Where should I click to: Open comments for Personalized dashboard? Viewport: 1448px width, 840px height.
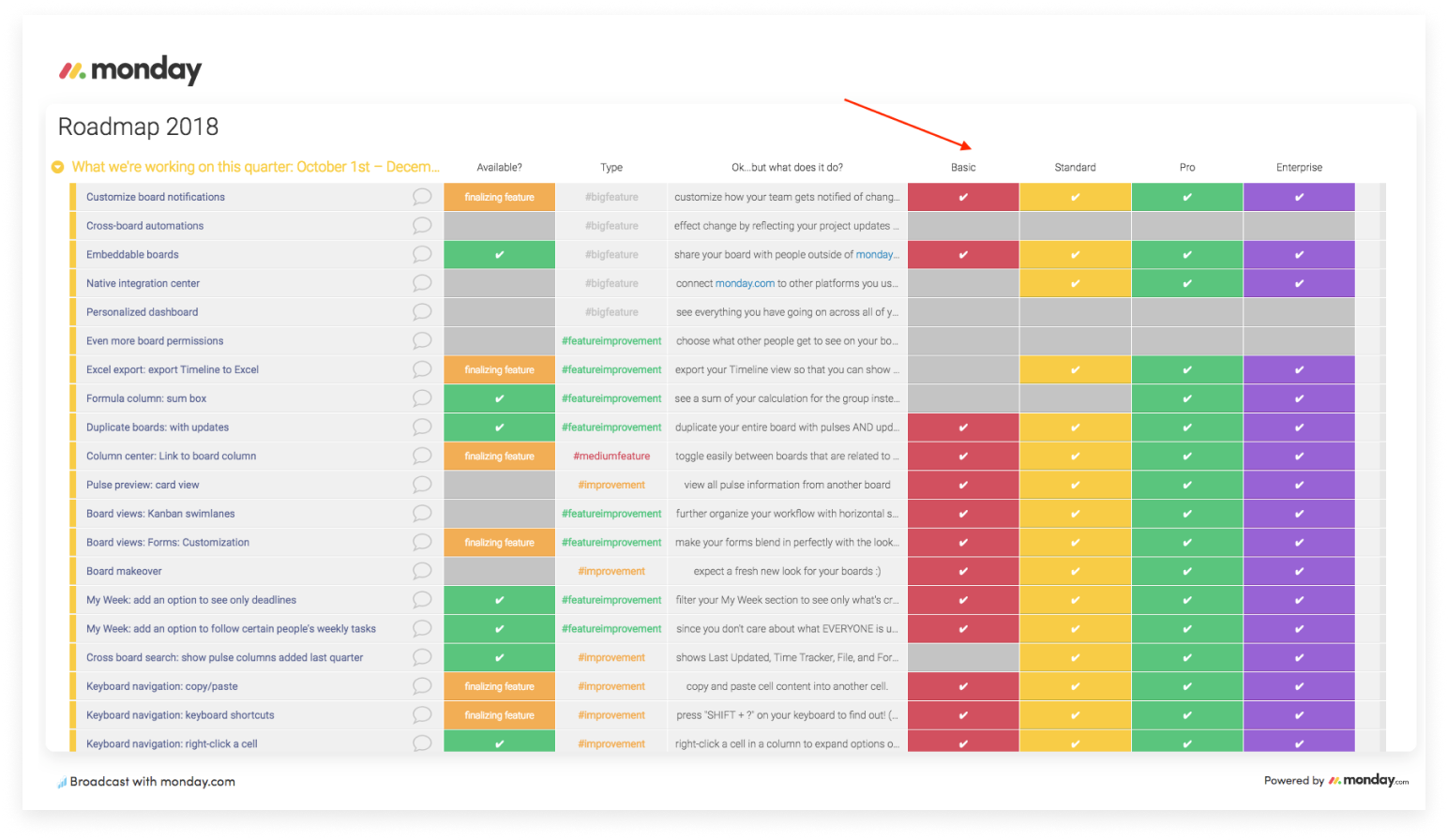tap(422, 312)
